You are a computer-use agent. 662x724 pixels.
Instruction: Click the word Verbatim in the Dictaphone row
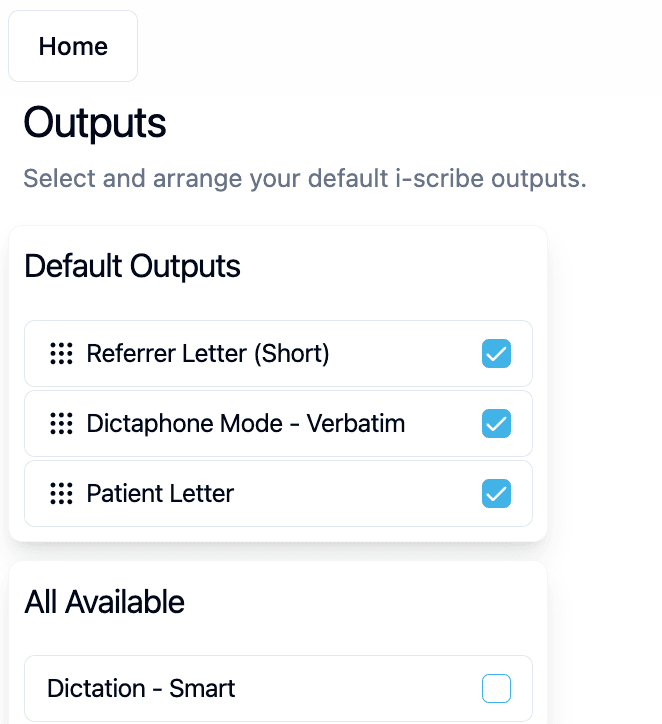point(356,423)
